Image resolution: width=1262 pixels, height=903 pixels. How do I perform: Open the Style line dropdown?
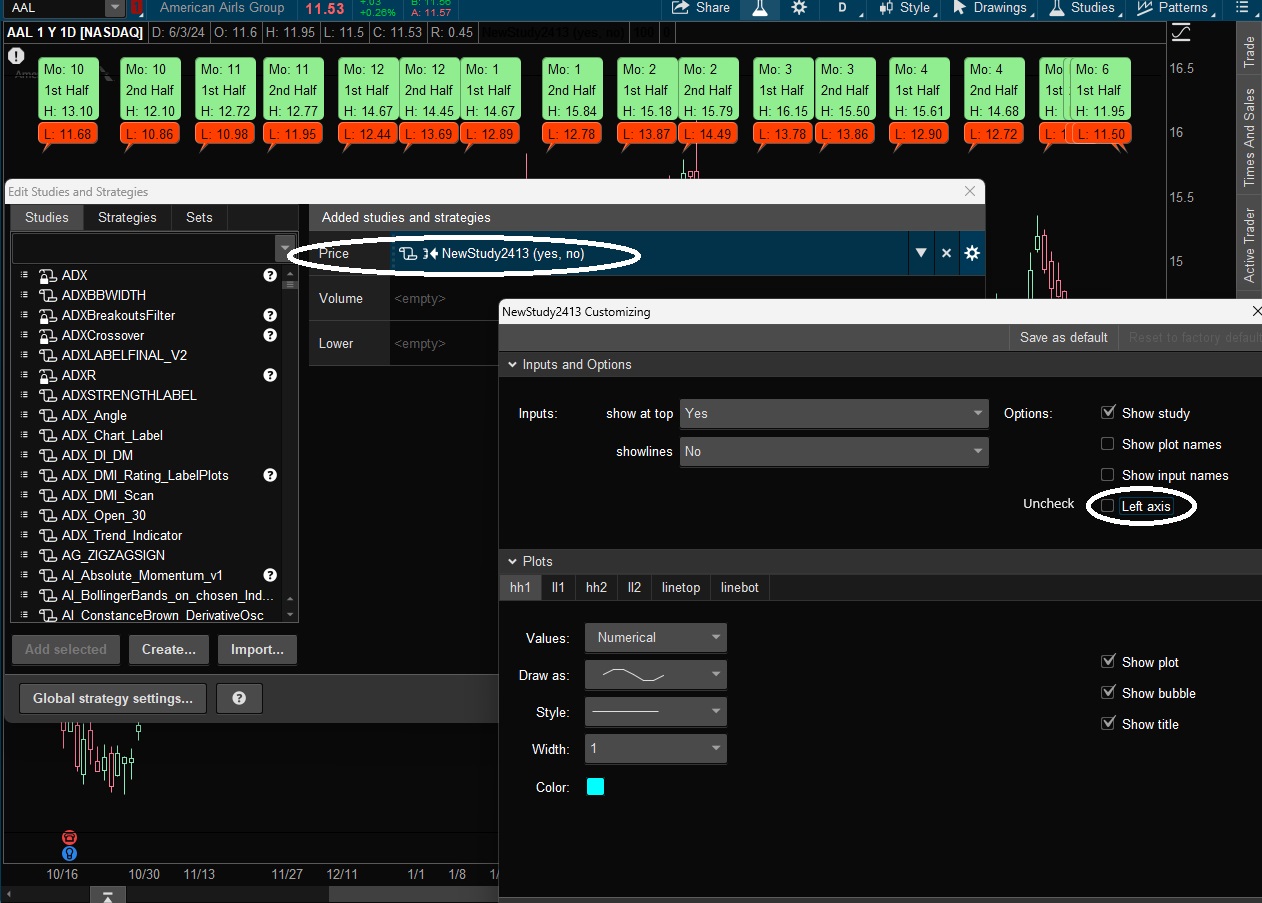656,712
